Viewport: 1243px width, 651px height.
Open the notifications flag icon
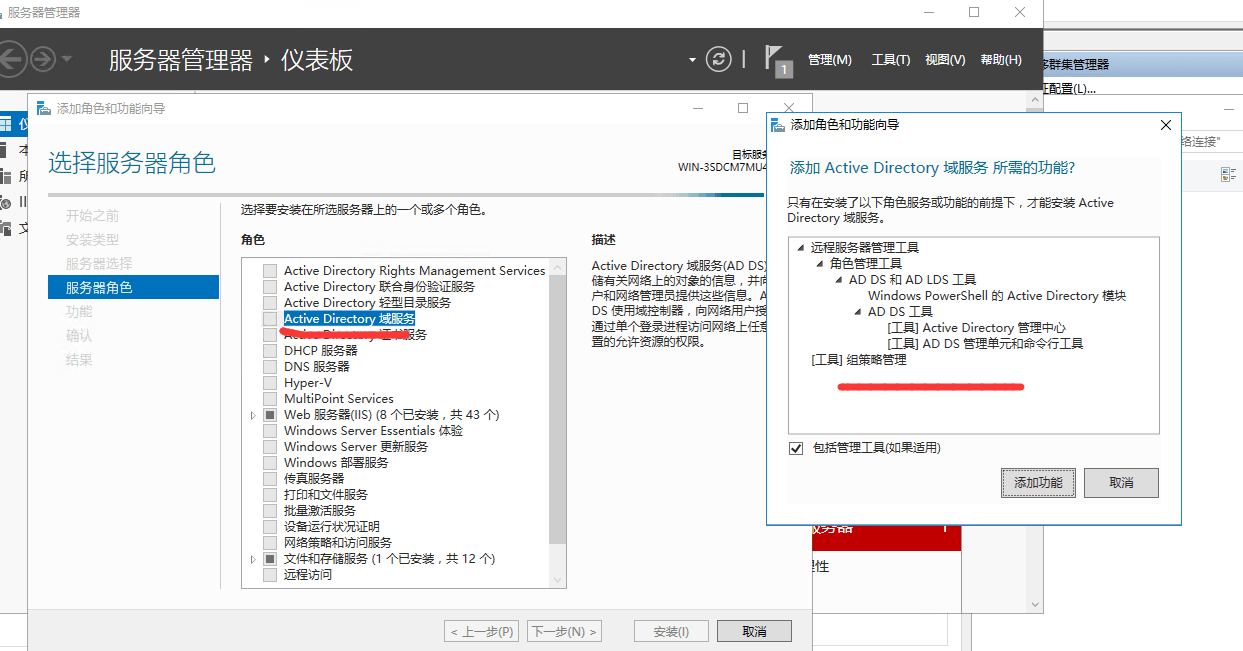[775, 59]
